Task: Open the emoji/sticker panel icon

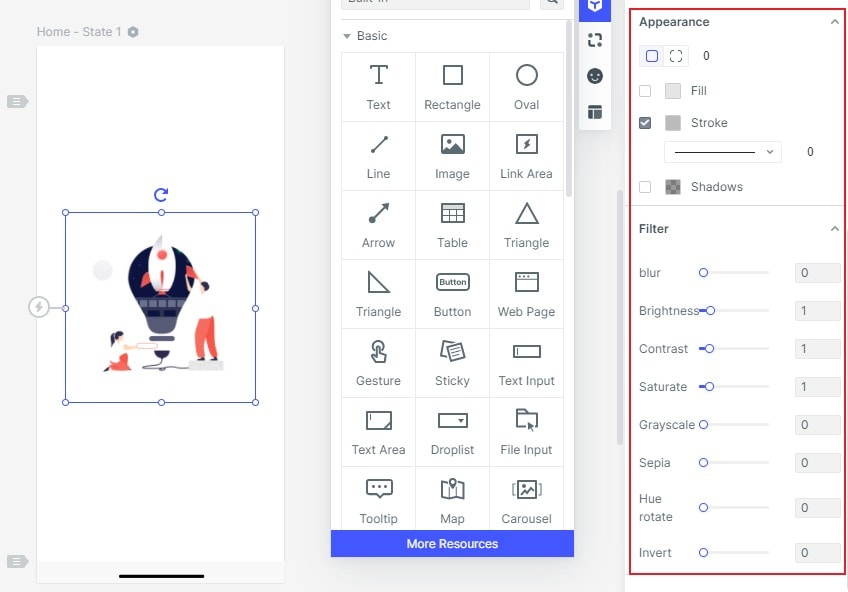Action: click(594, 75)
